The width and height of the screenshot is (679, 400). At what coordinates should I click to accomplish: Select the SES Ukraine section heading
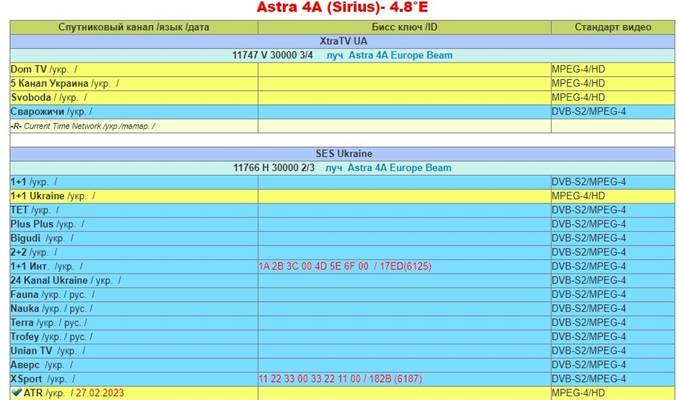pos(343,154)
